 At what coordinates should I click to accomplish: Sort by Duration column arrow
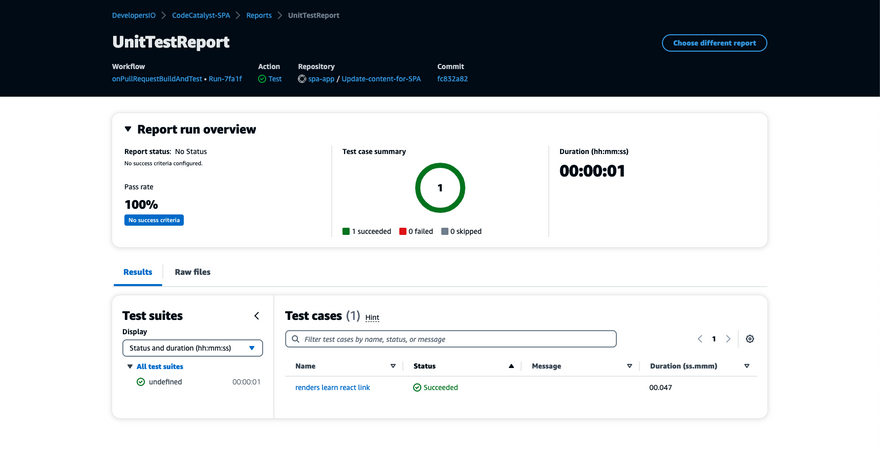click(747, 366)
